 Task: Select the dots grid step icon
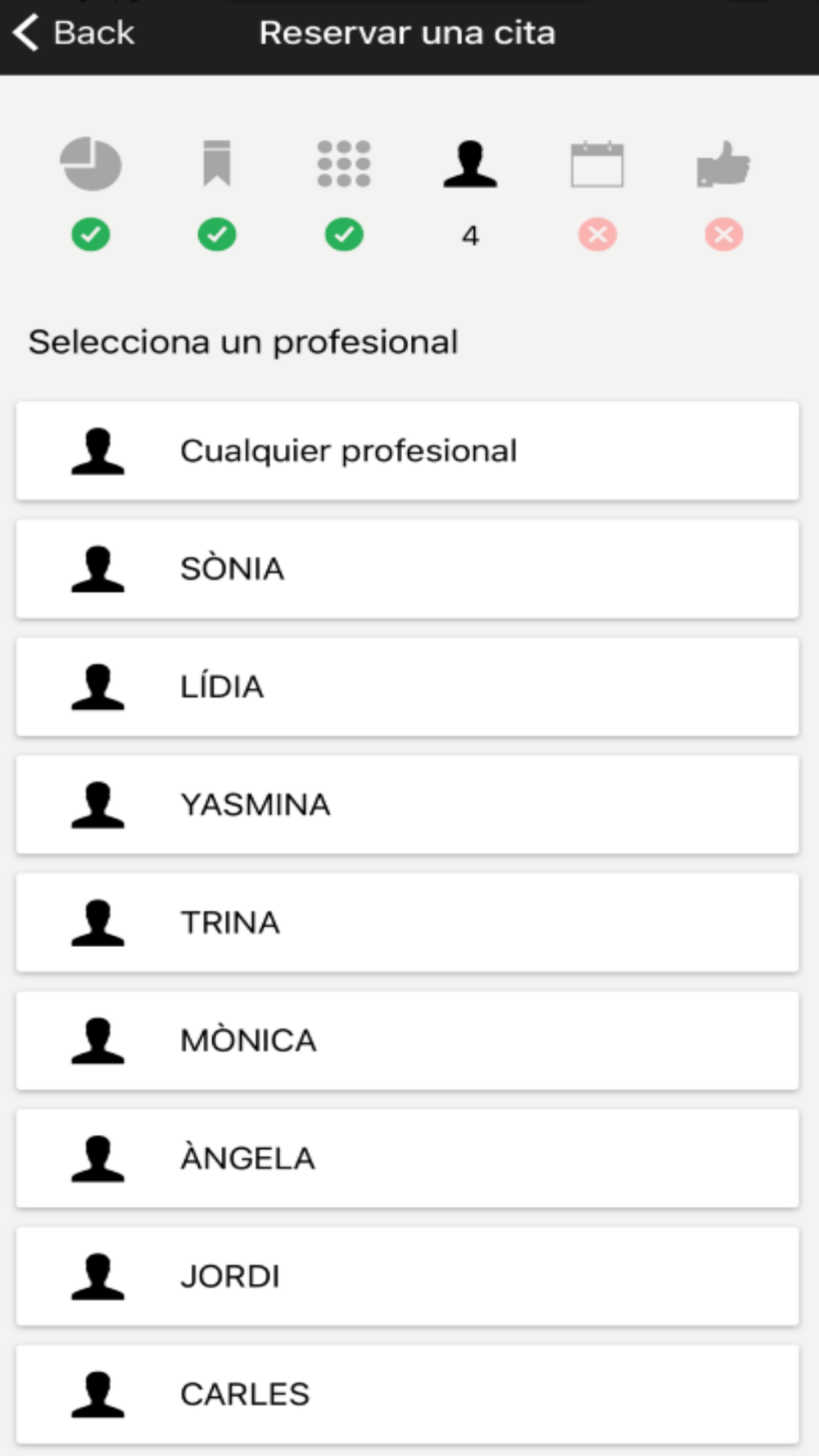344,164
